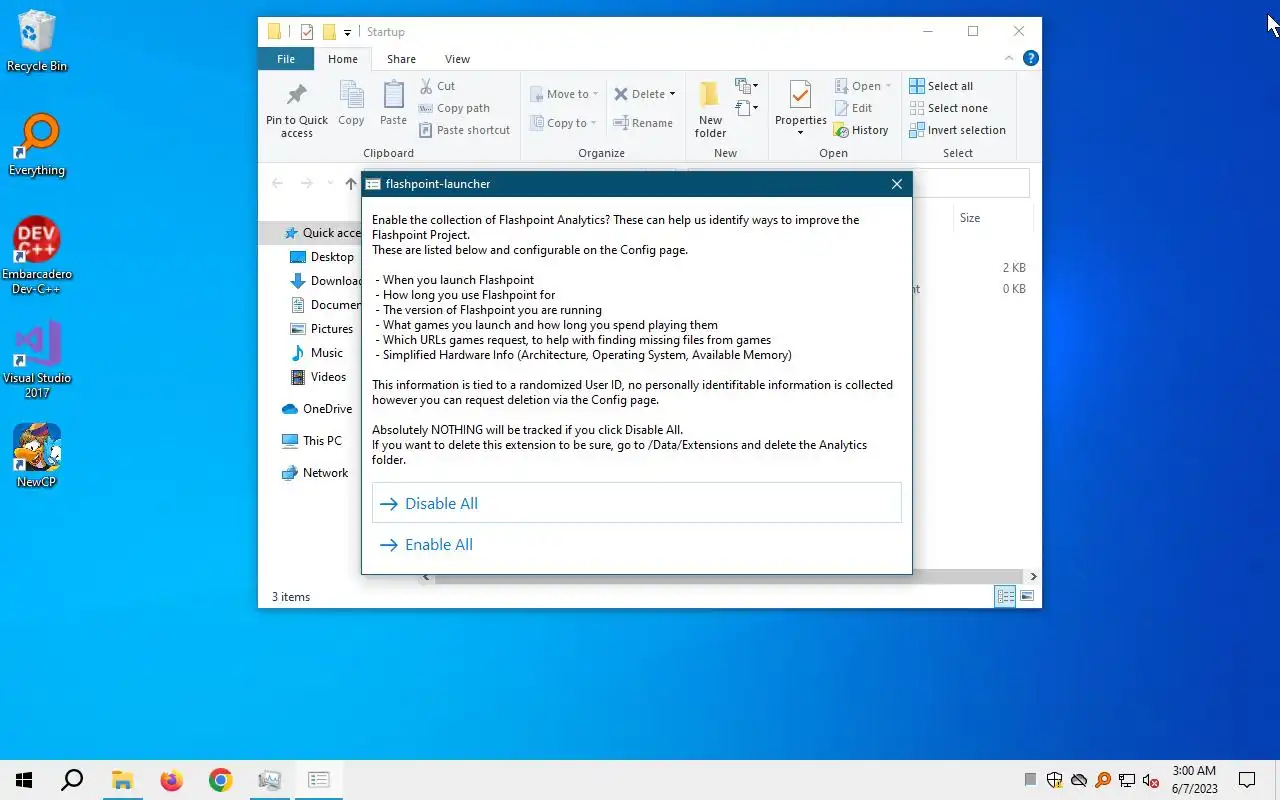Open the Easy access dropdown icon
1280x800 pixels.
tap(746, 107)
